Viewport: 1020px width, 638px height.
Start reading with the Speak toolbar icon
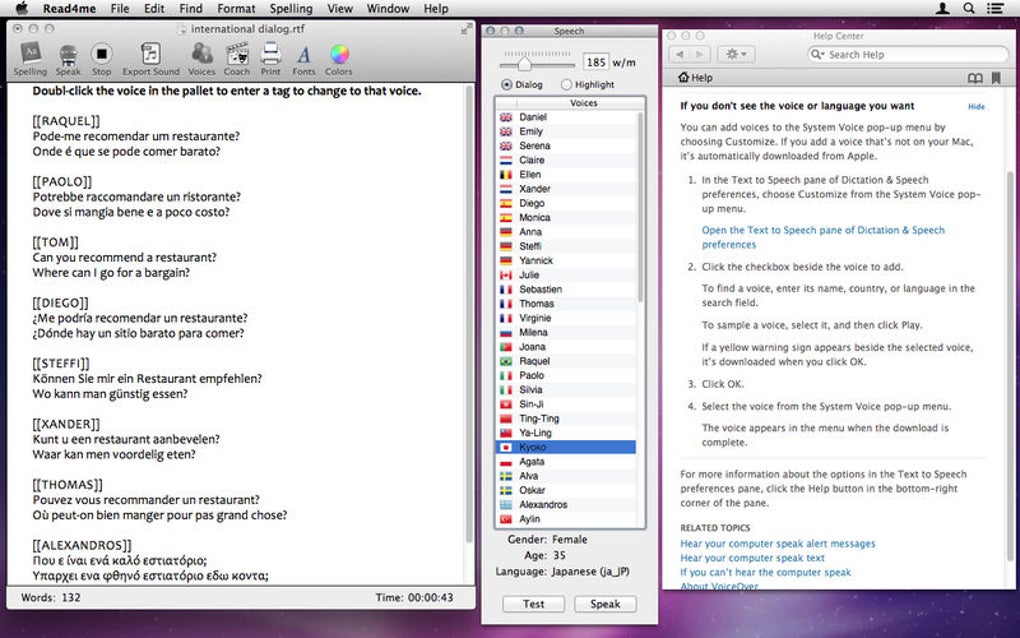(68, 55)
